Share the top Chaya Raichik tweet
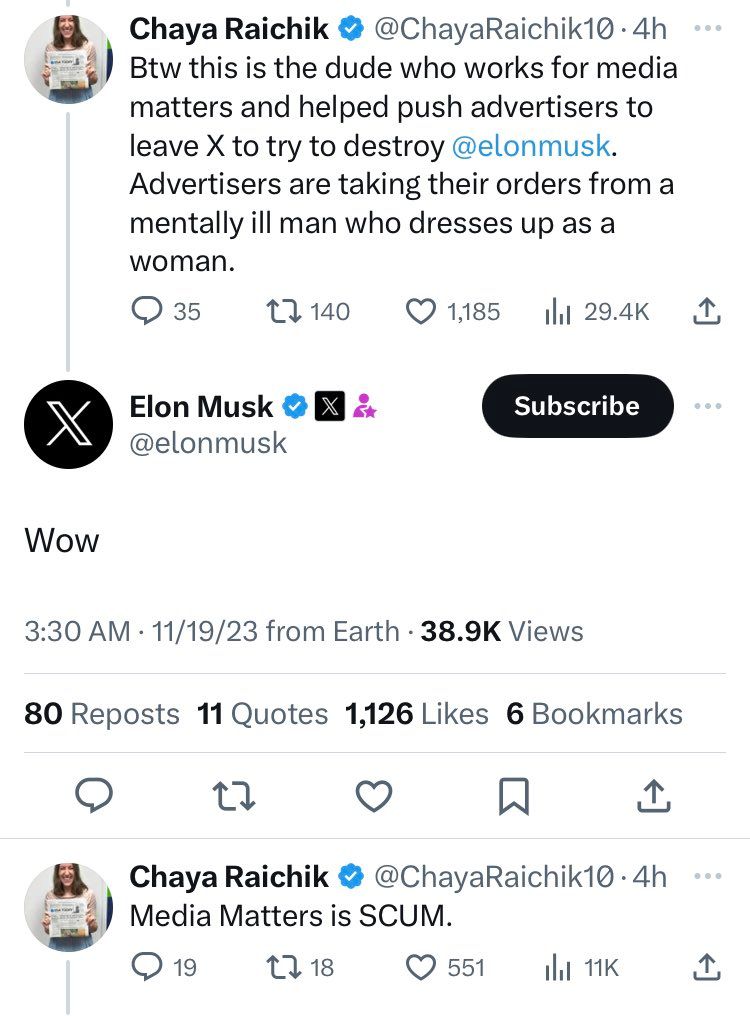The width and height of the screenshot is (750, 1016). coord(706,312)
